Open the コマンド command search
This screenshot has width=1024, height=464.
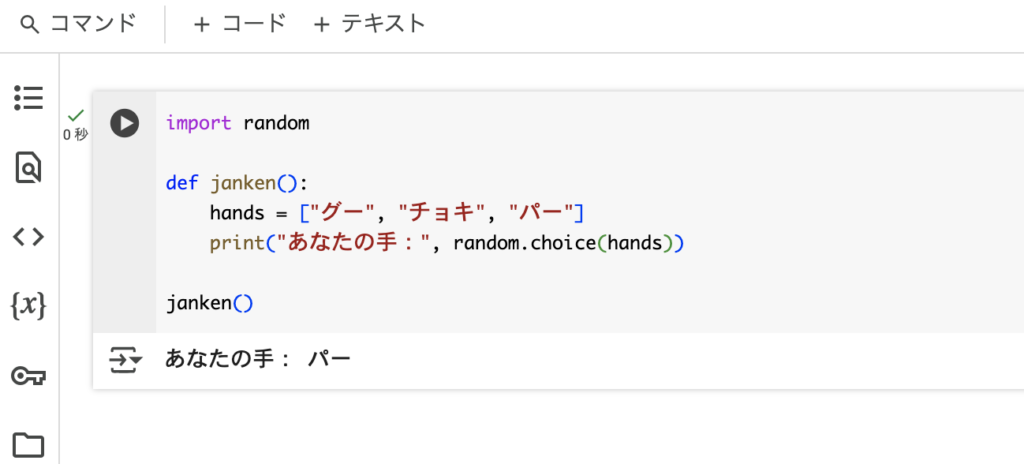coord(78,24)
